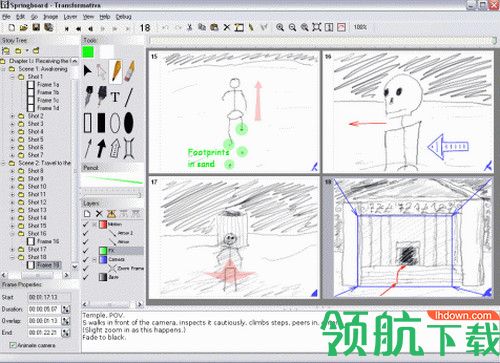This screenshot has width=500, height=363.
Task: Click the New layer icon in Layers panel
Action: [x=87, y=214]
